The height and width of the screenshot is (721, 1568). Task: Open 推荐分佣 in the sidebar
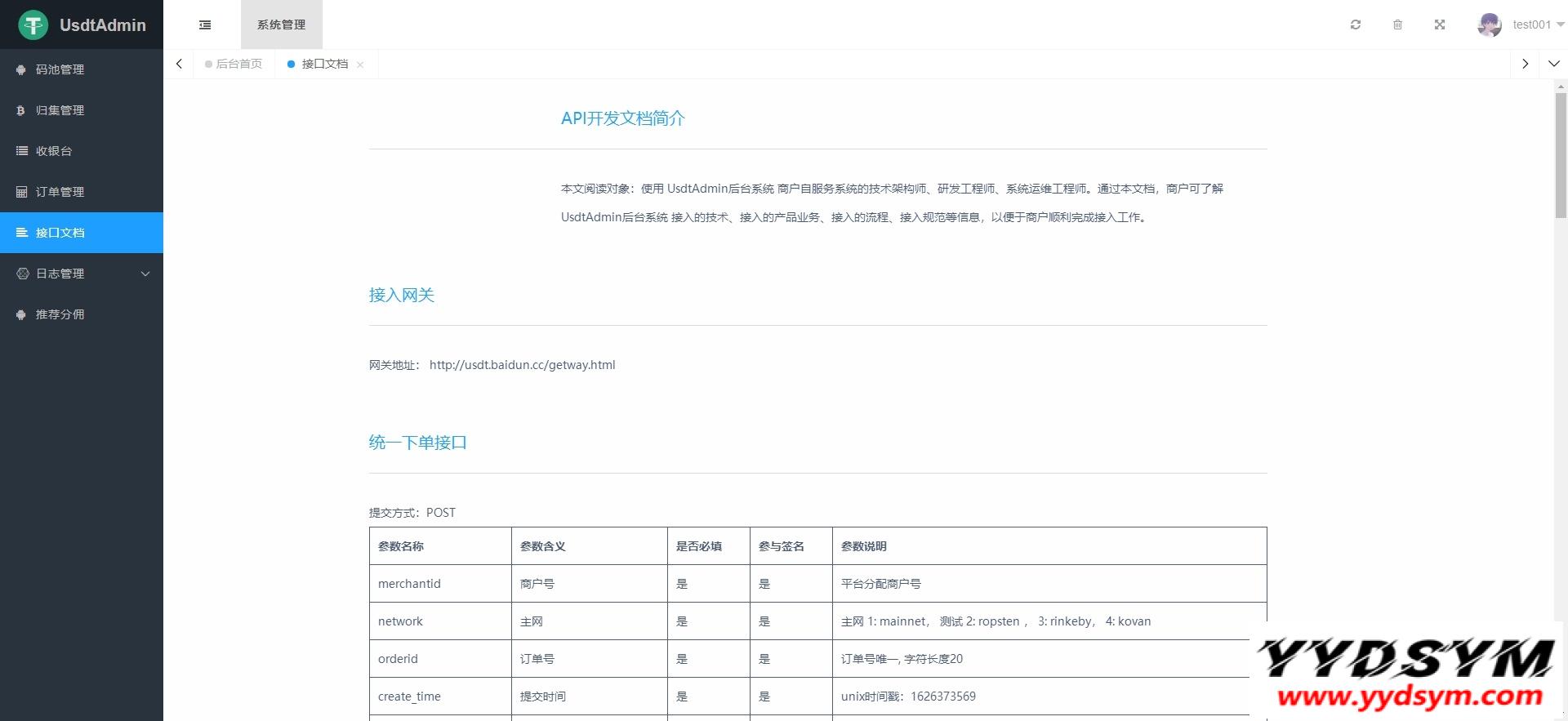[x=60, y=314]
